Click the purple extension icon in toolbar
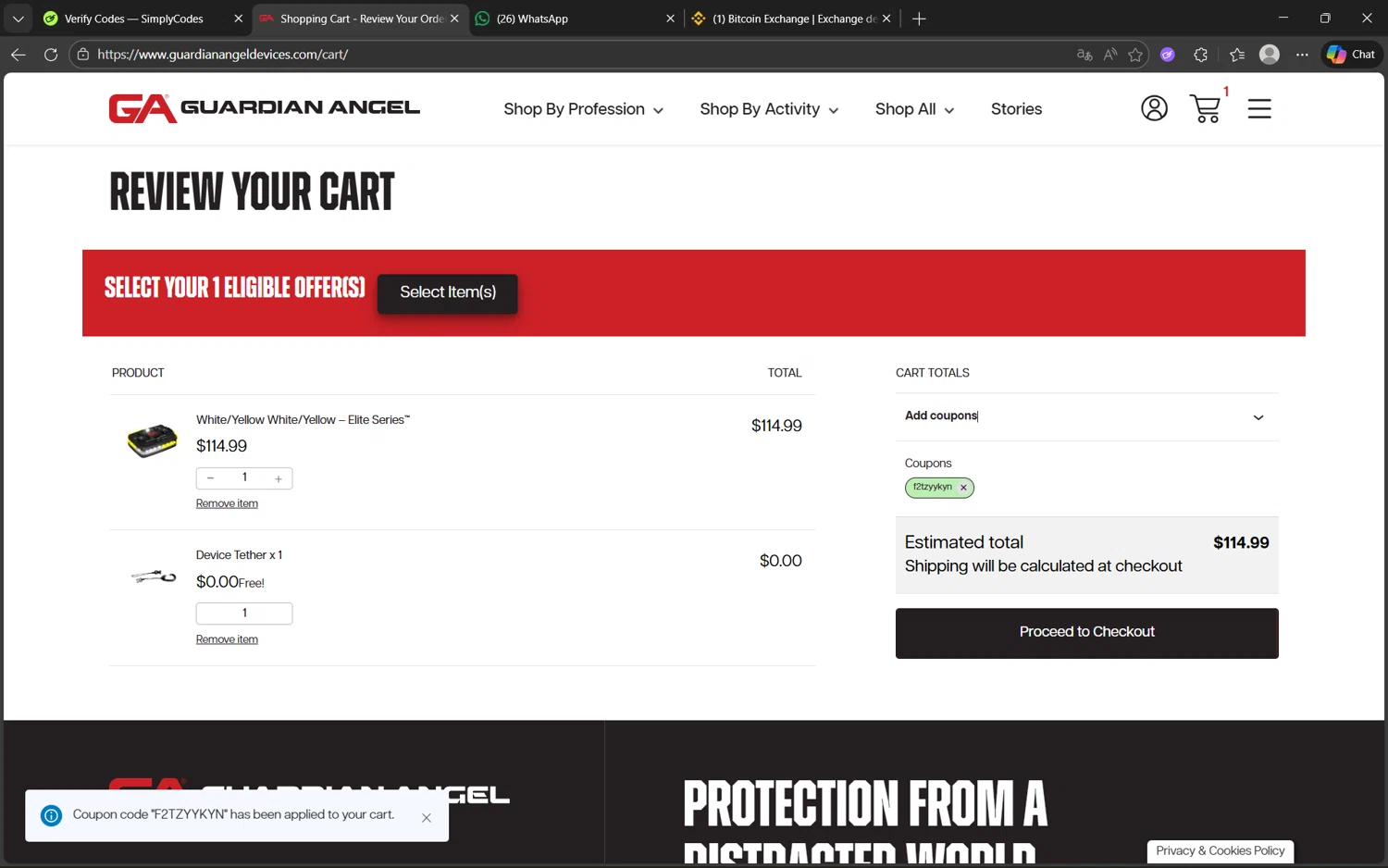Screen dimensions: 1388x868 (1168, 55)
